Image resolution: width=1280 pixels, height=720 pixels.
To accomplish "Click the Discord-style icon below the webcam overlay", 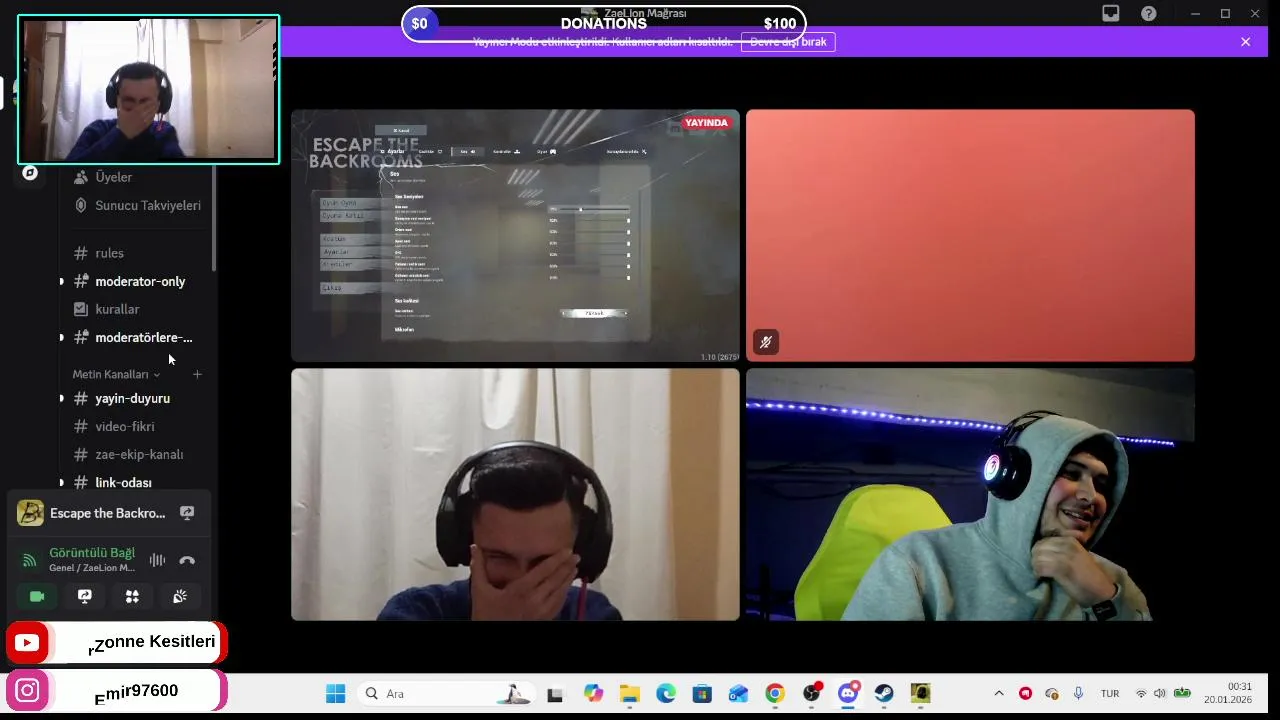I will click(30, 173).
